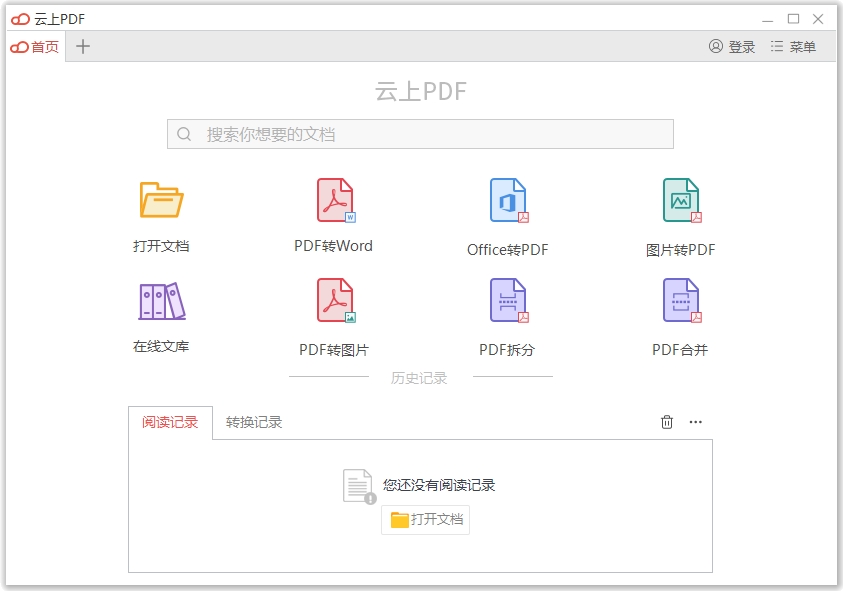Click the 搜索你想要的文档 search field

click(x=420, y=134)
